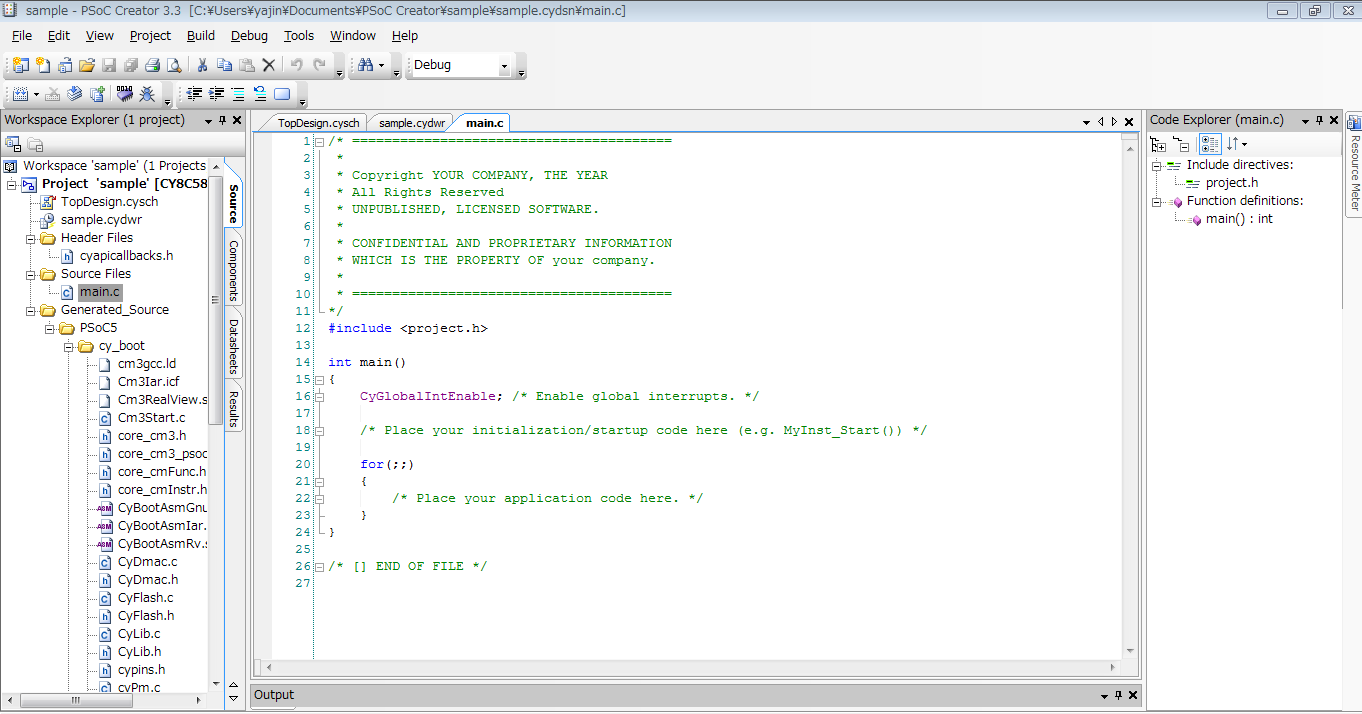Click the New Project toolbar icon

point(20,65)
